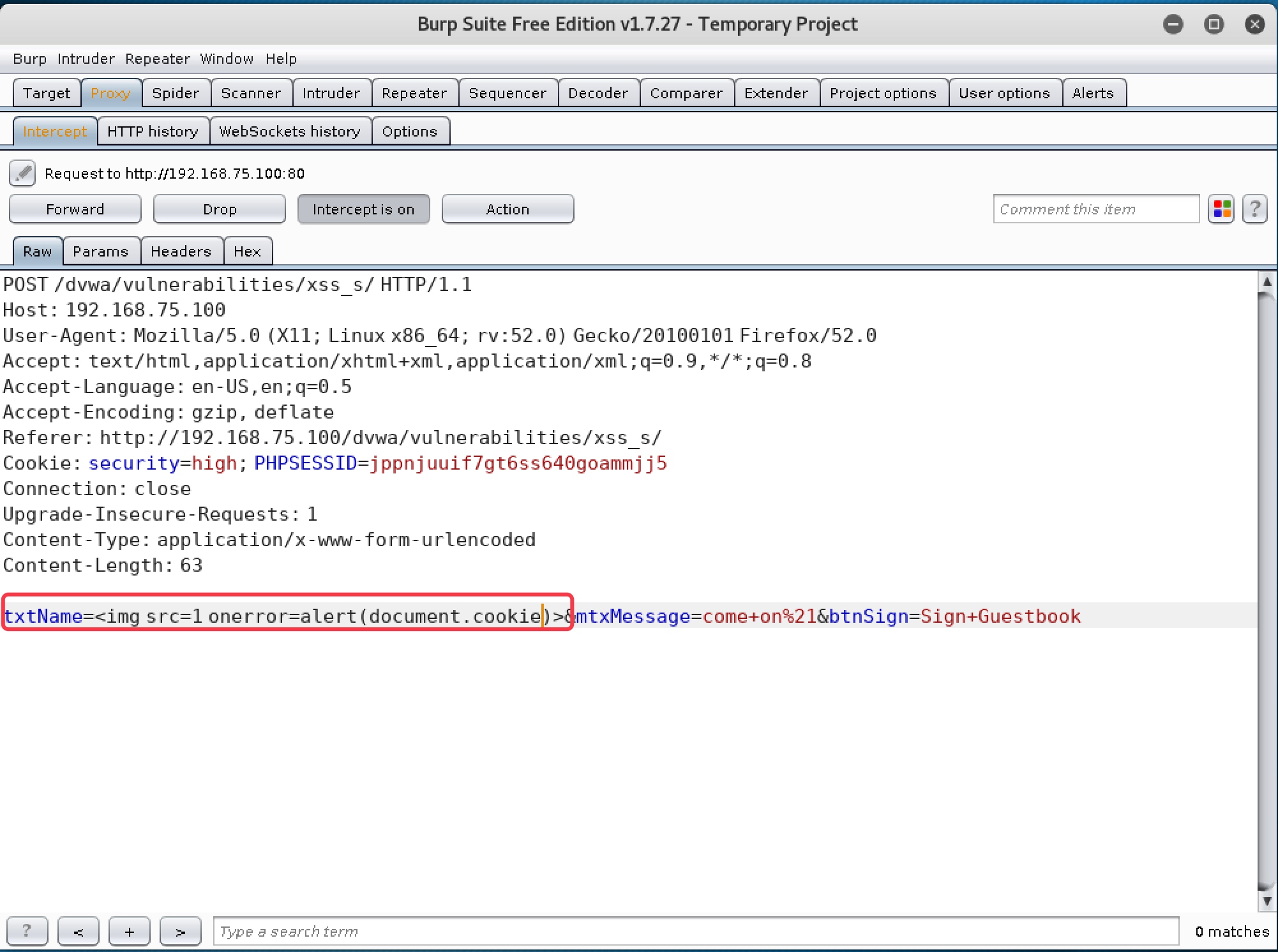
Task: Switch to the Extender tab
Action: (x=776, y=93)
